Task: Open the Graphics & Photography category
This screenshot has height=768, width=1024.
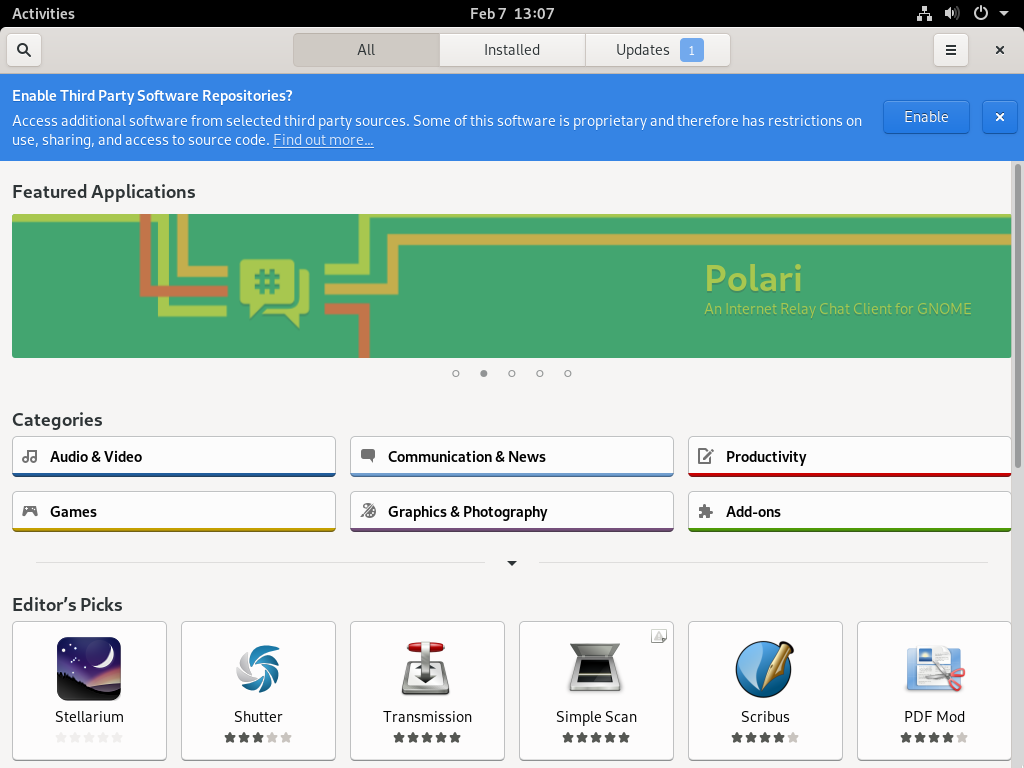Action: [512, 511]
